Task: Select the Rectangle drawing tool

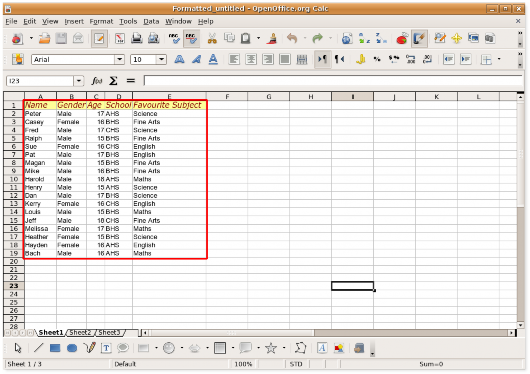Action: [x=55, y=348]
